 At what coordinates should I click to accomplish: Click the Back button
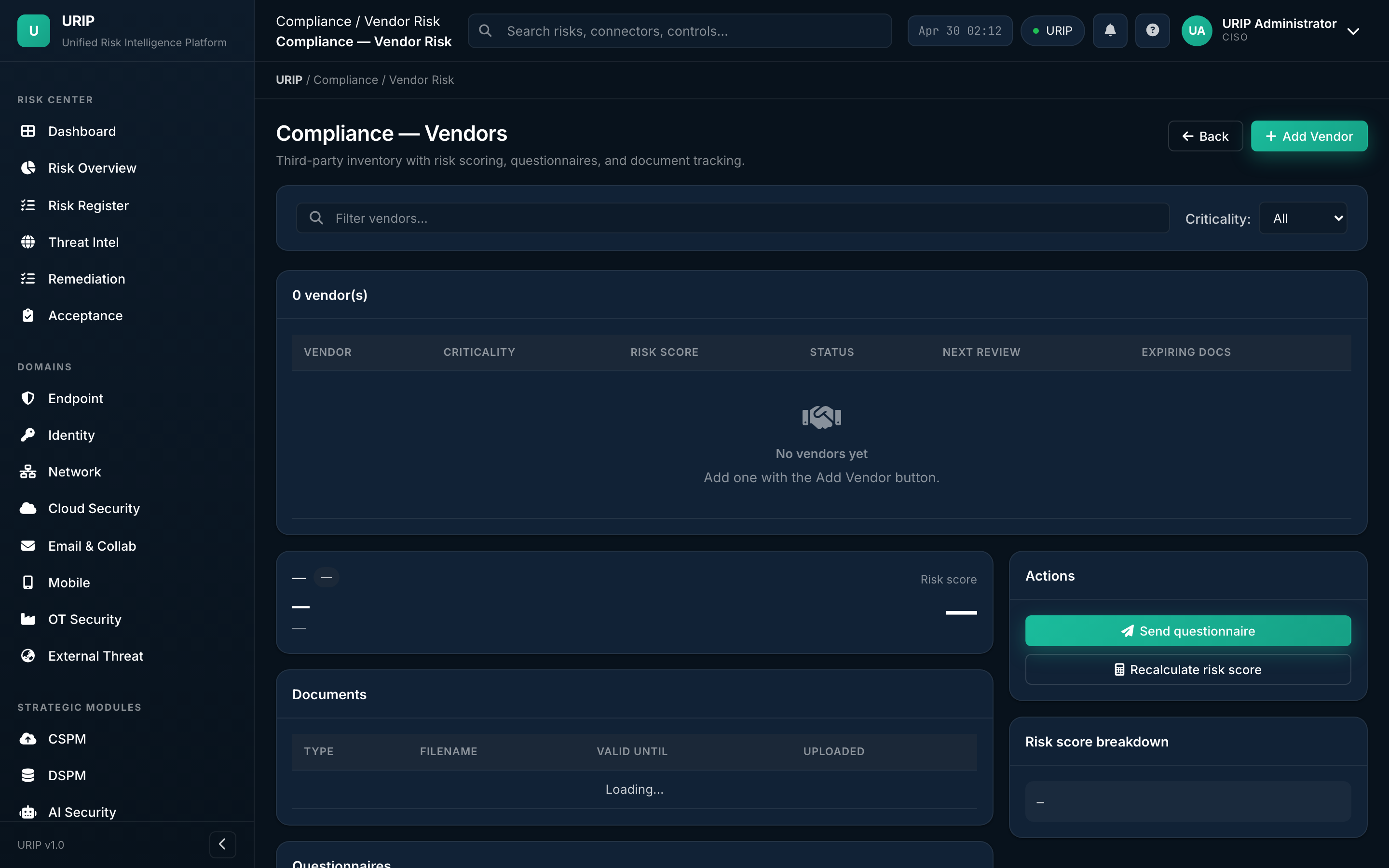(1205, 136)
